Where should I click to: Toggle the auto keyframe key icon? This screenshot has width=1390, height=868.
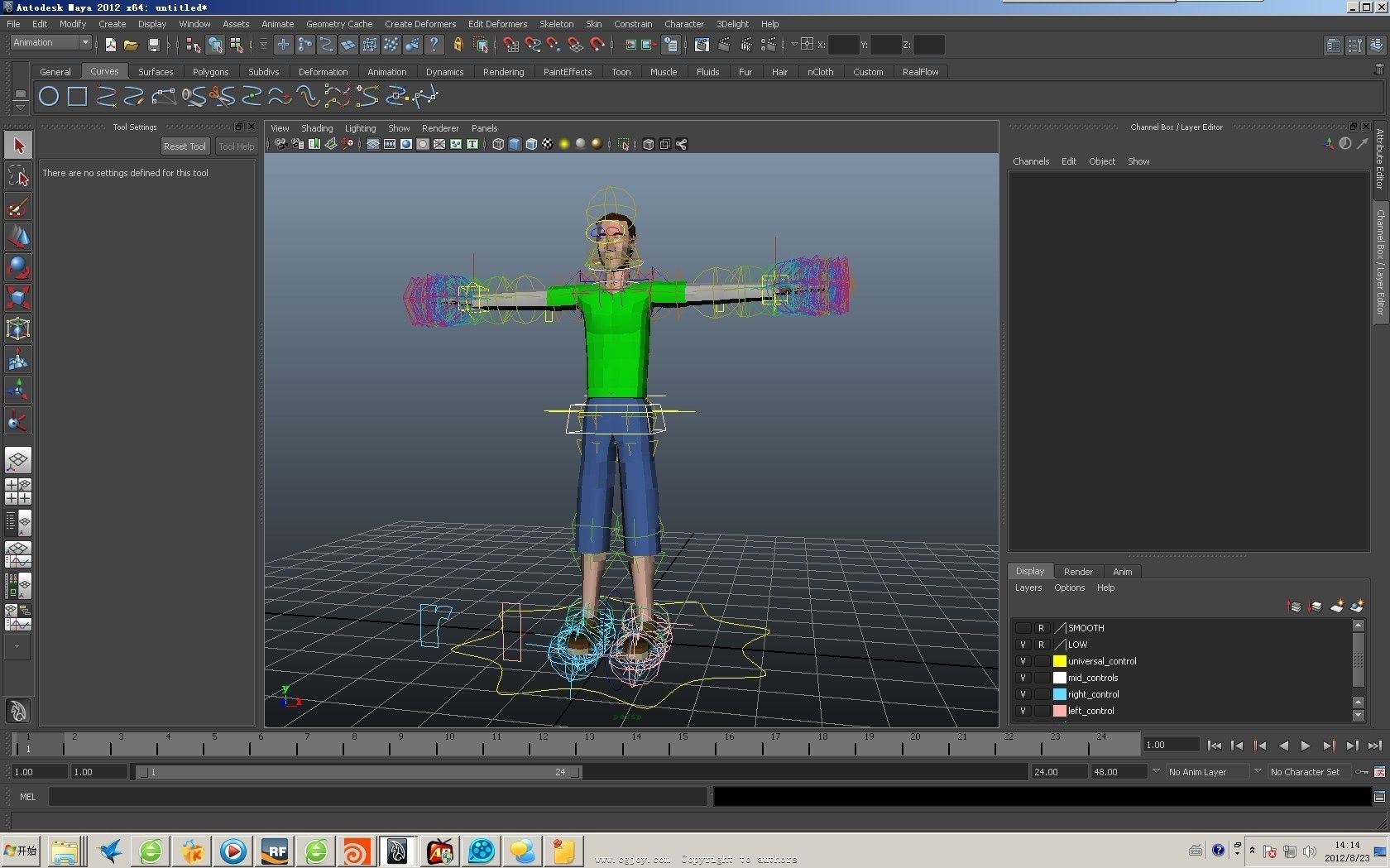coord(1361,772)
